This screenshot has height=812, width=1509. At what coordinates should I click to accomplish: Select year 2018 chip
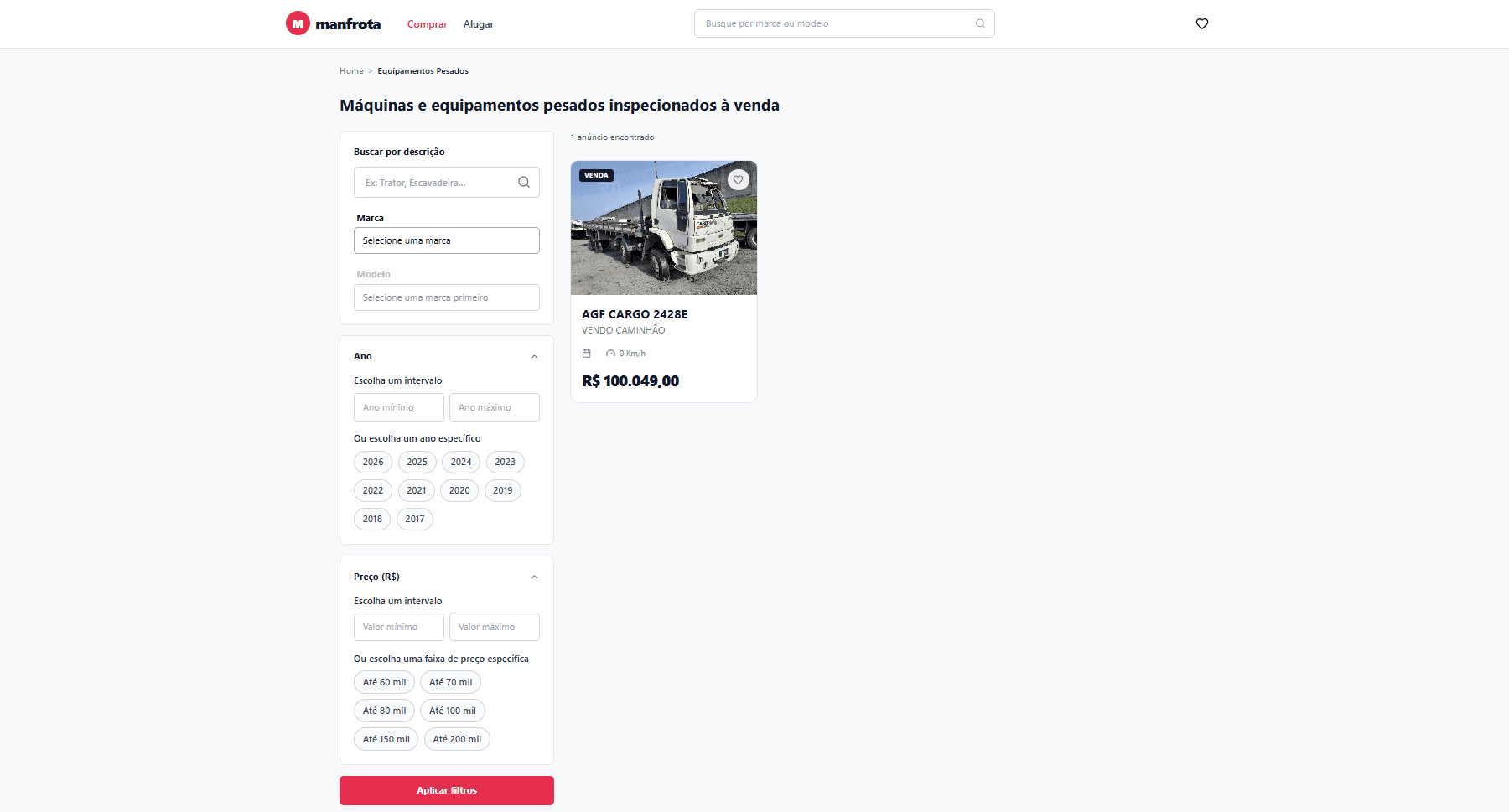(372, 519)
